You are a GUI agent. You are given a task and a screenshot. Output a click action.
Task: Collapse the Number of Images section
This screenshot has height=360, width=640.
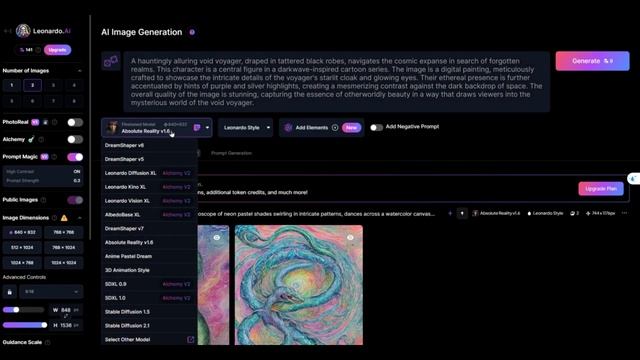(80, 71)
